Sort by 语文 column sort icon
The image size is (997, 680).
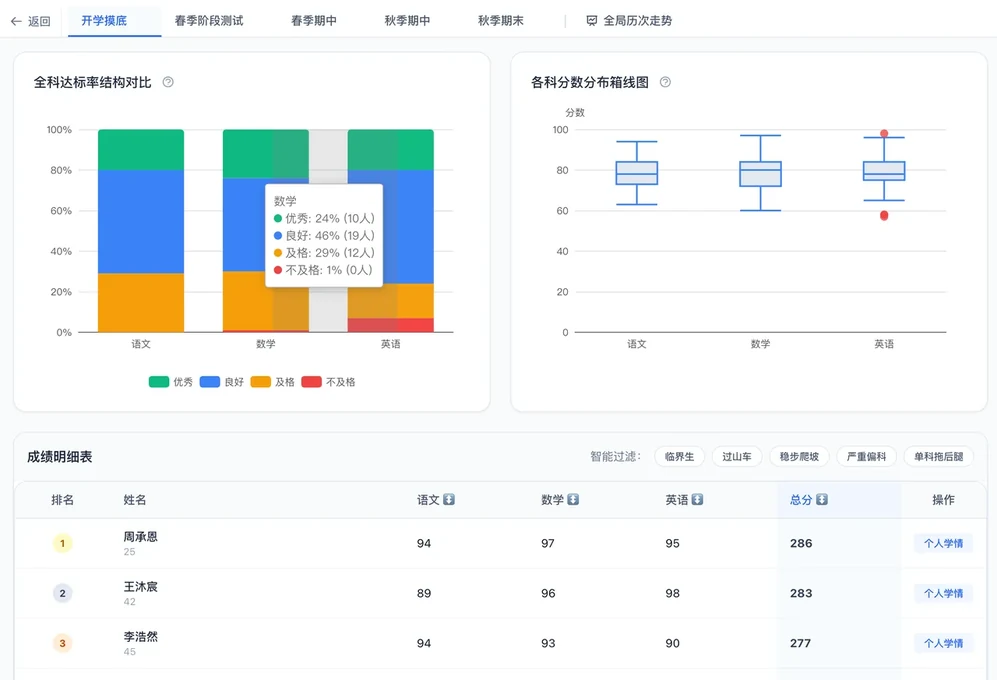coord(449,499)
